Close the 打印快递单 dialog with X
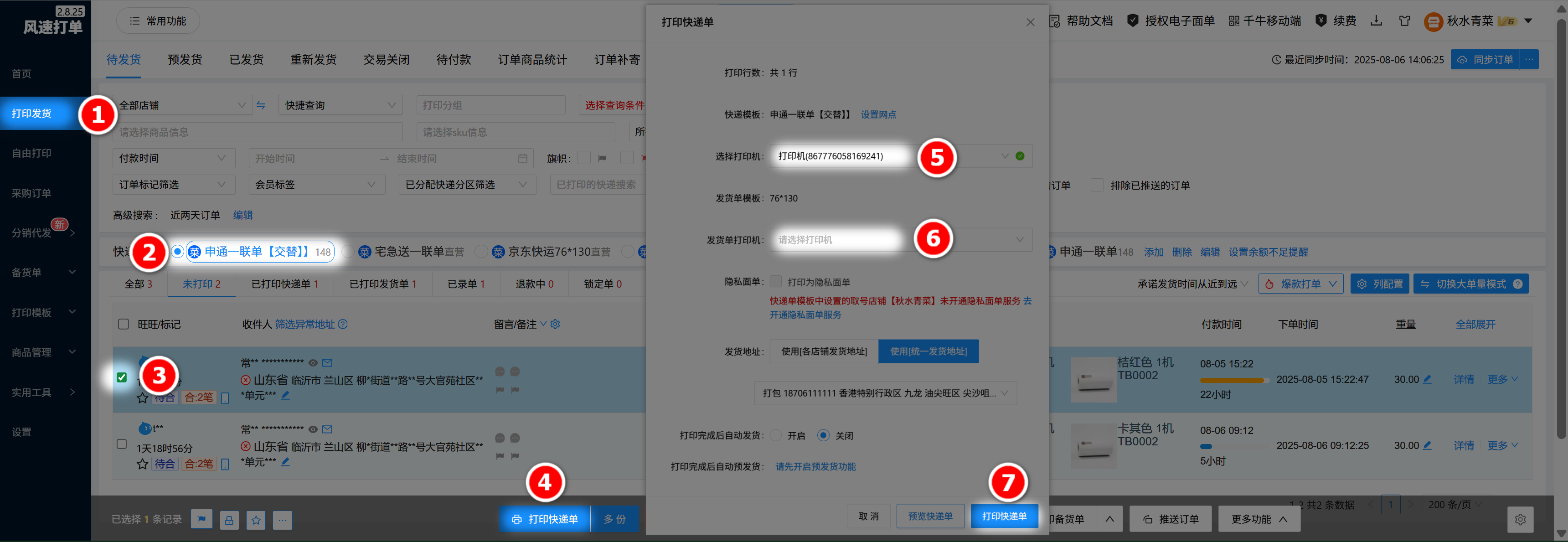Viewport: 1568px width, 542px height. point(1030,22)
